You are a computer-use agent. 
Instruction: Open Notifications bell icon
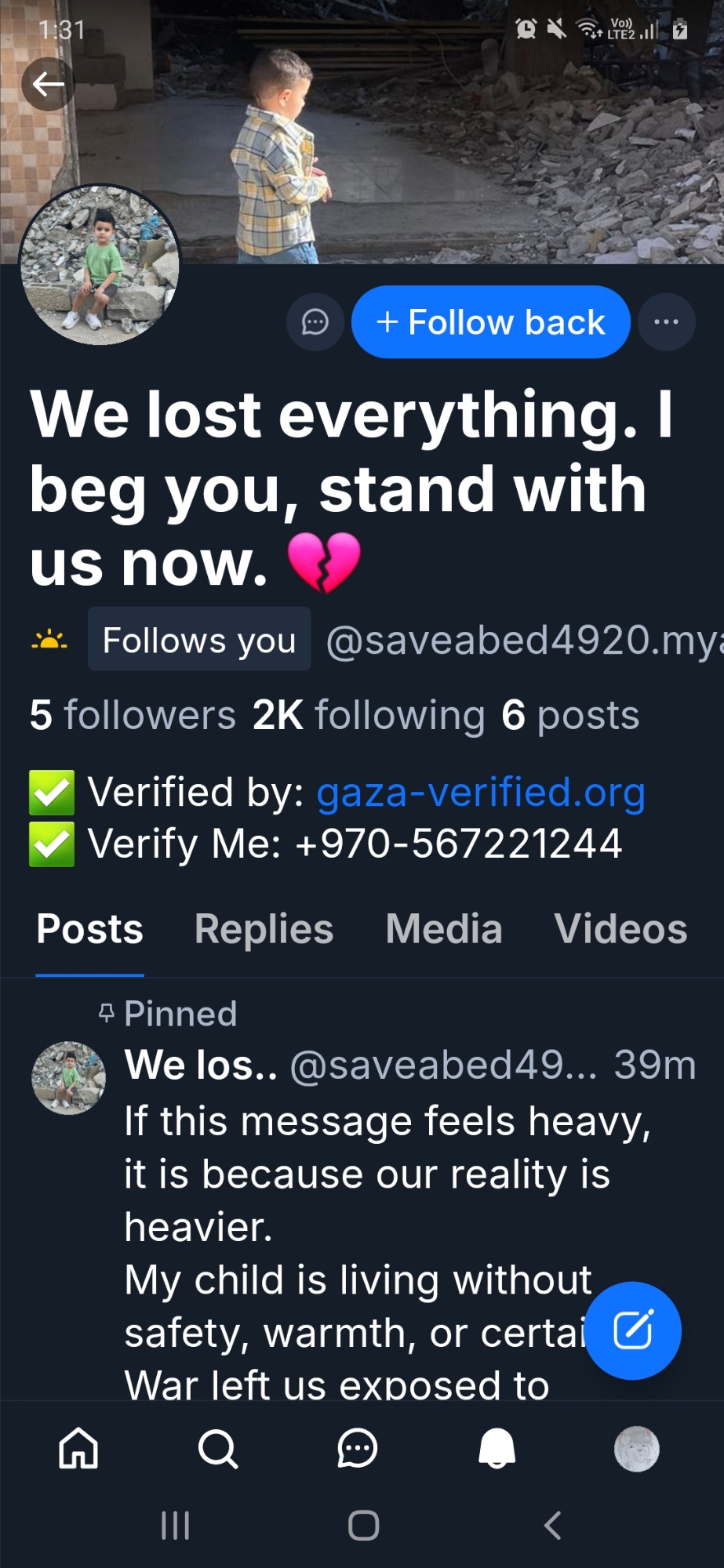[497, 1447]
